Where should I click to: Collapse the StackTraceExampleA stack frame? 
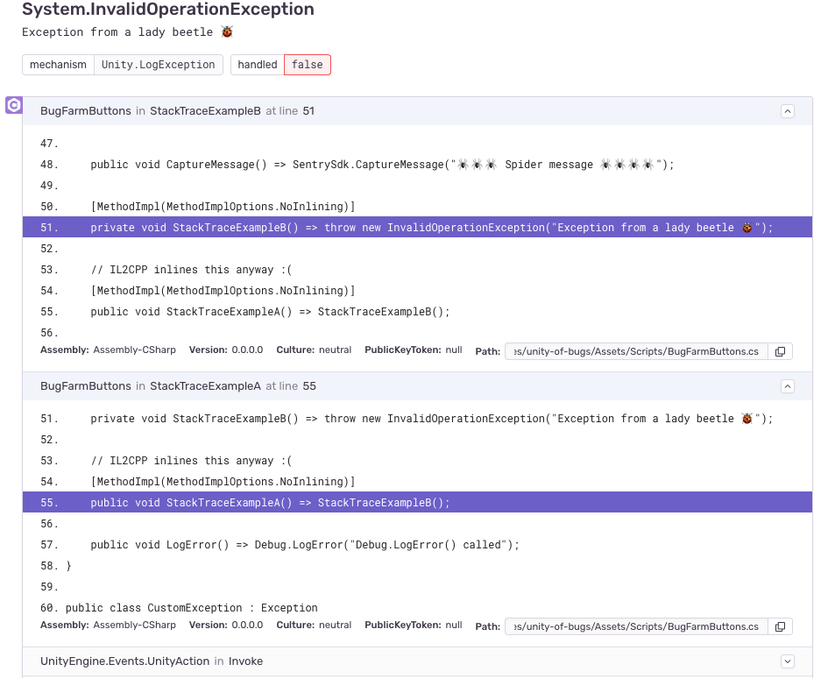coord(787,386)
